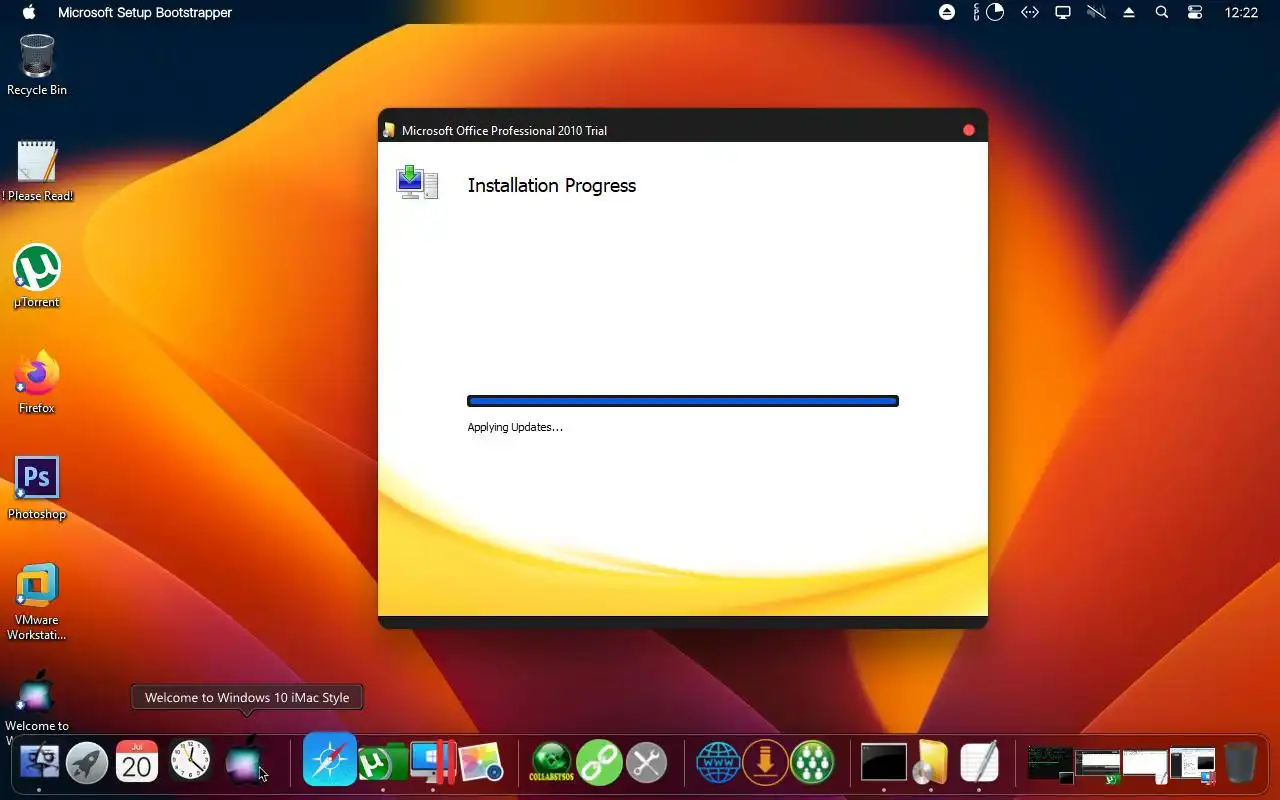Viewport: 1280px width, 800px height.
Task: Click the 12:22 clock in menu bar
Action: click(x=1241, y=13)
